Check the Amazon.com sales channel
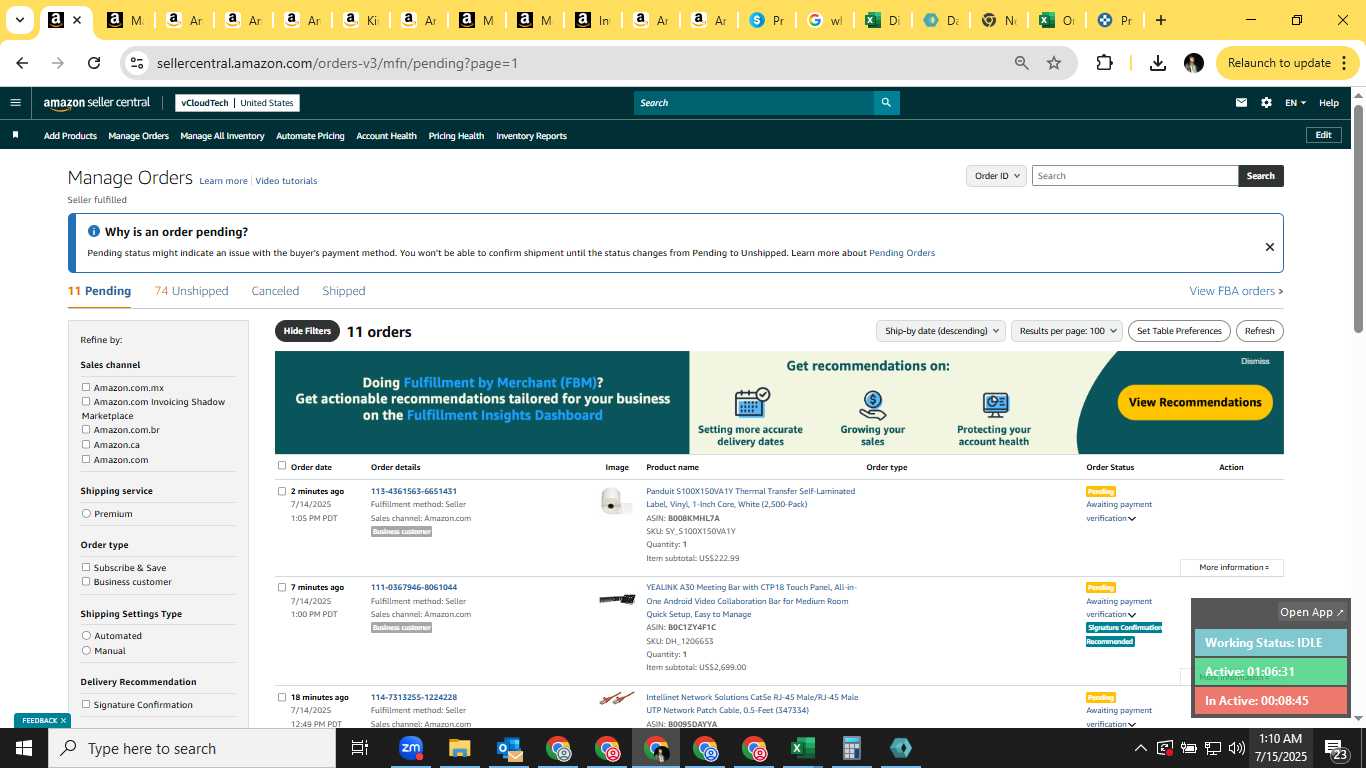This screenshot has height=768, width=1366. tap(86, 459)
